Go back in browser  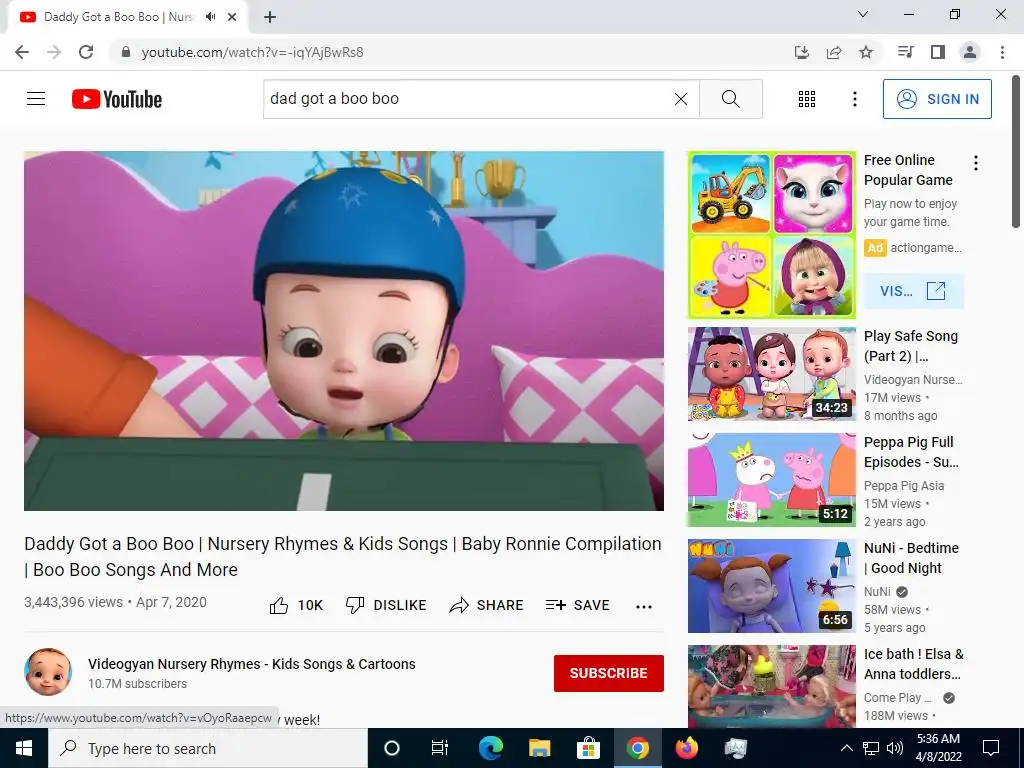click(x=22, y=52)
